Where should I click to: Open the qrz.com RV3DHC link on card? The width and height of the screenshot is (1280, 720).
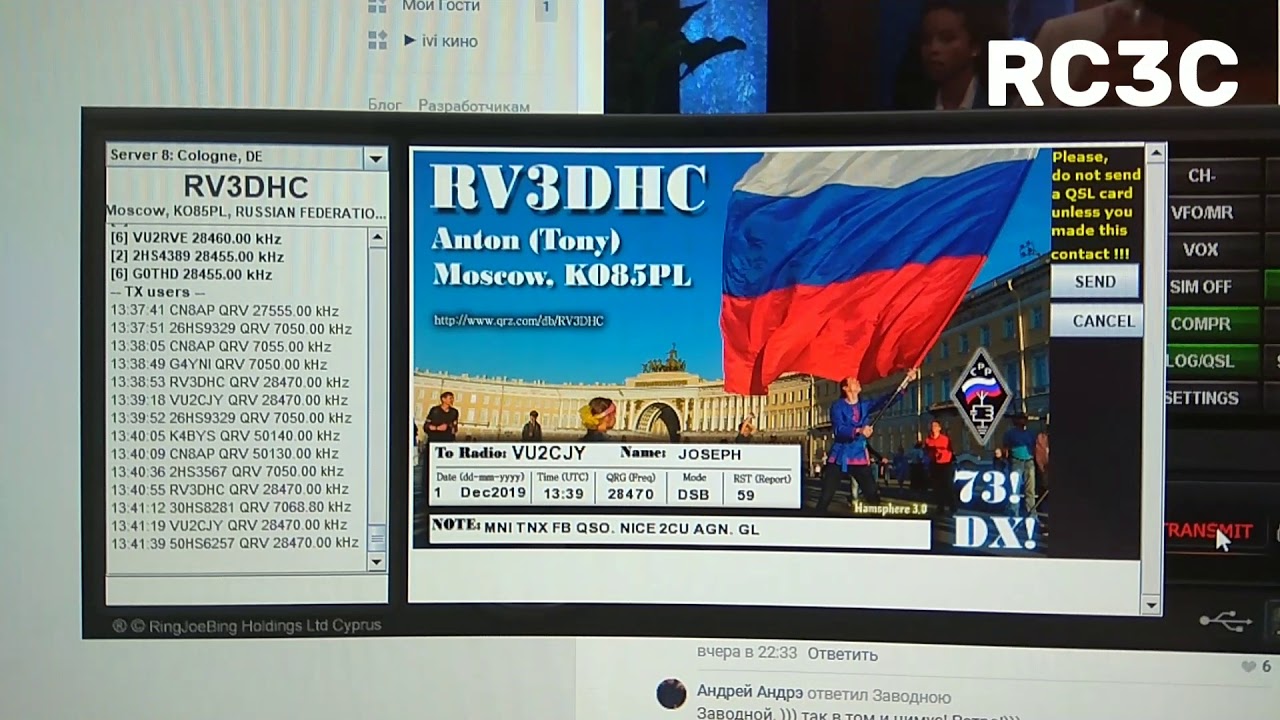click(x=518, y=321)
